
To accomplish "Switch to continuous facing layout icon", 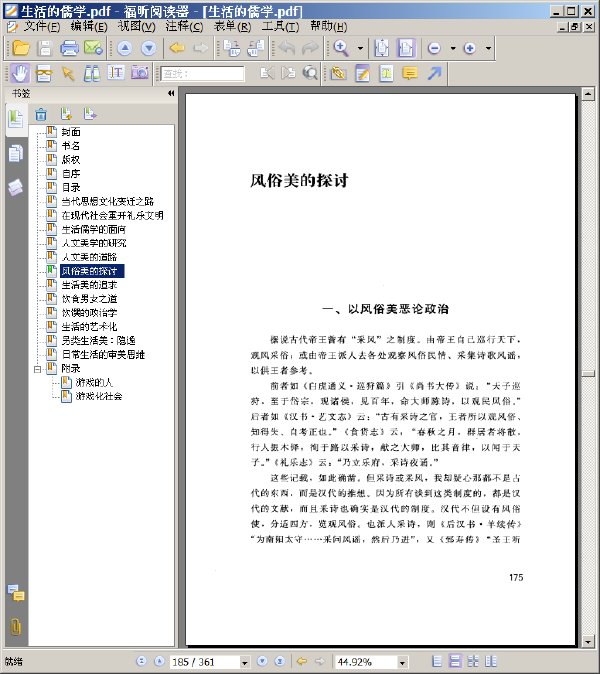I will pyautogui.click(x=491, y=661).
